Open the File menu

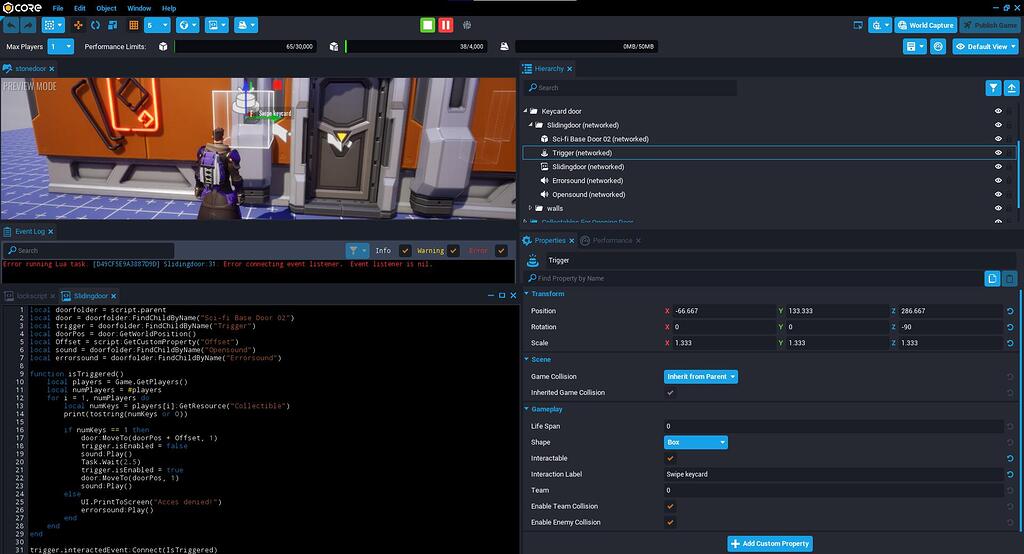tap(58, 8)
